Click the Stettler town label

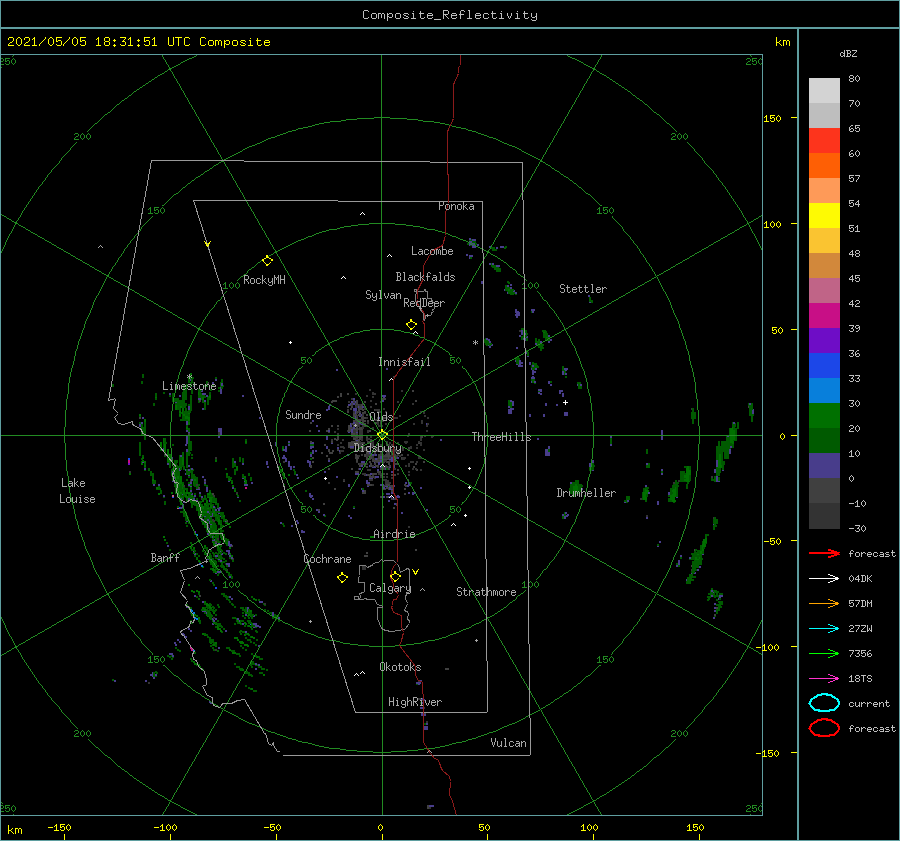coord(583,289)
